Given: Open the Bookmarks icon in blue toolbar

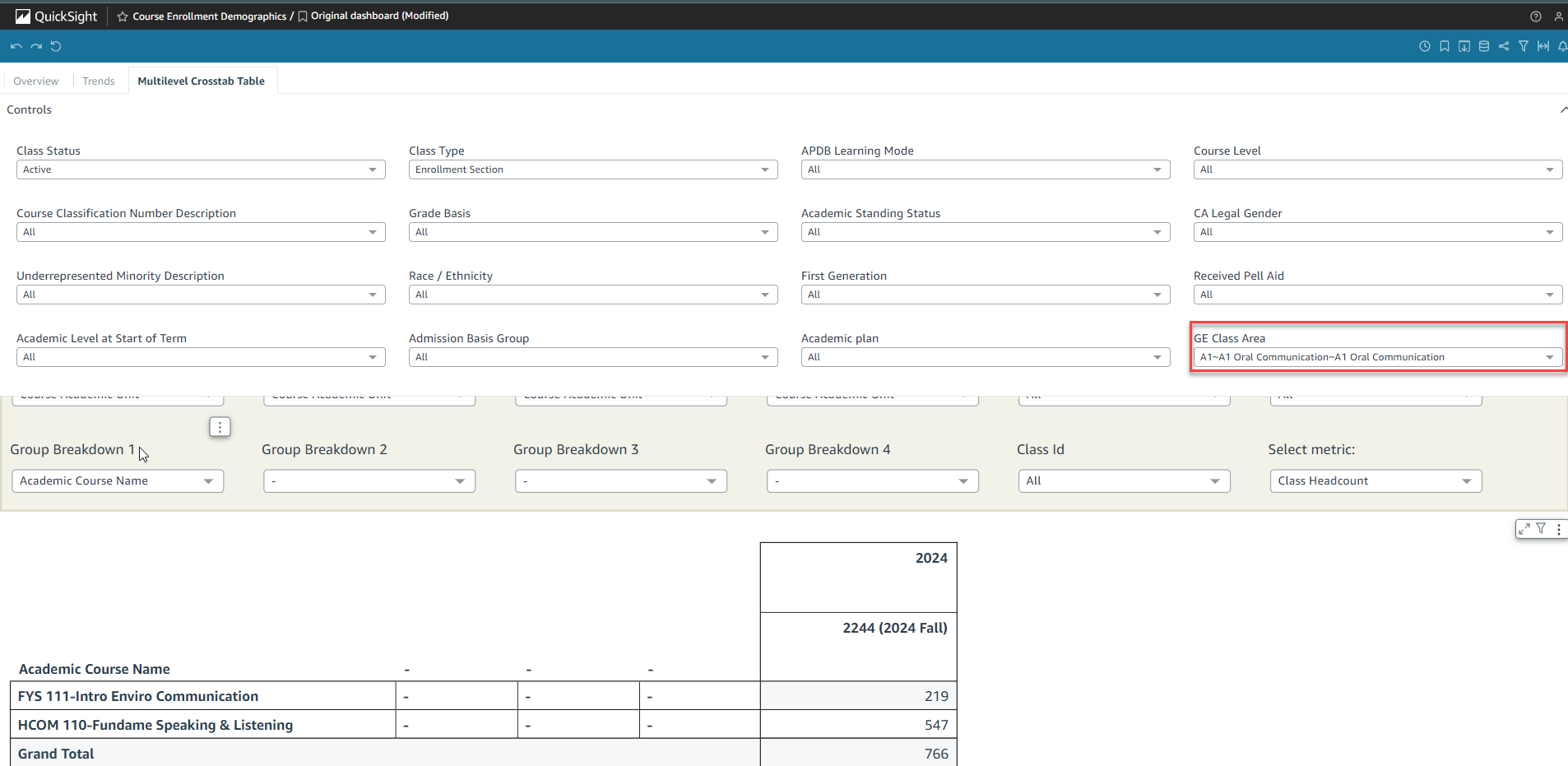Looking at the screenshot, I should pyautogui.click(x=1445, y=46).
